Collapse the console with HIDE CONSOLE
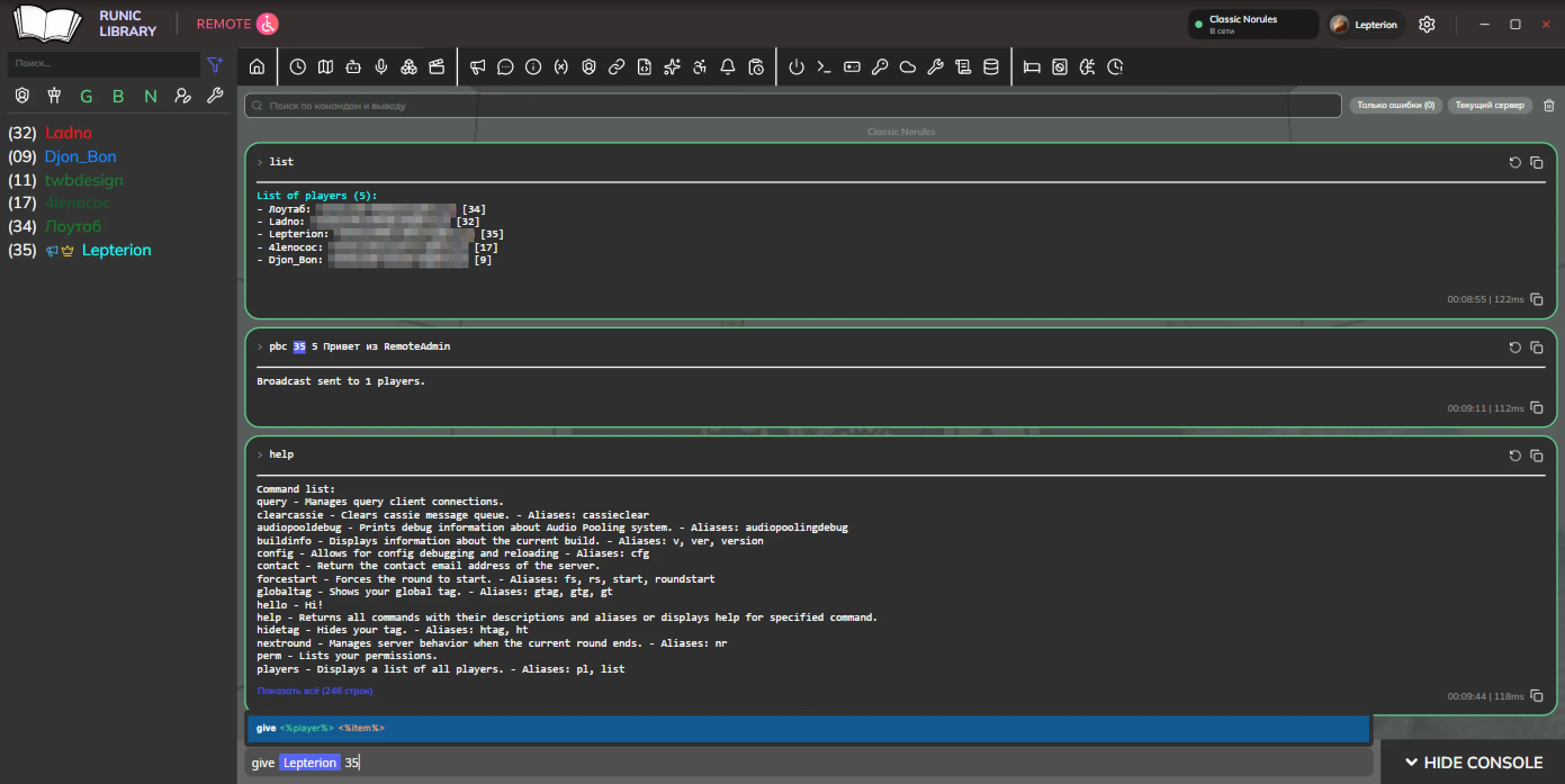The image size is (1565, 784). 1473,763
